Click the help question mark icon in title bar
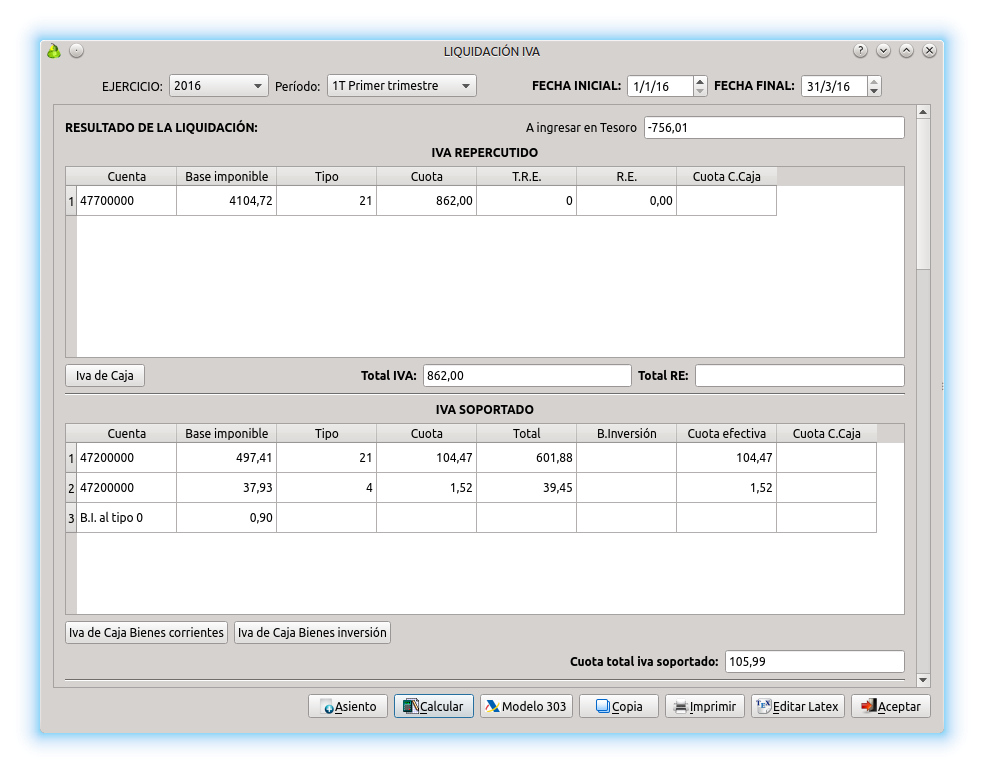This screenshot has height=773, width=984. pos(860,51)
